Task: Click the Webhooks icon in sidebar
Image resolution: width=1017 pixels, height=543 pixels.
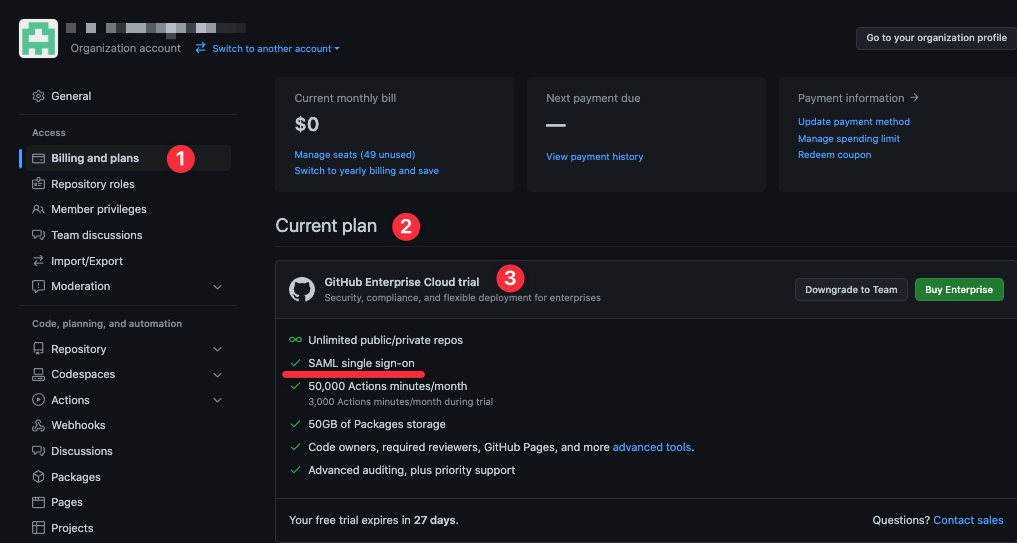Action: (39, 425)
